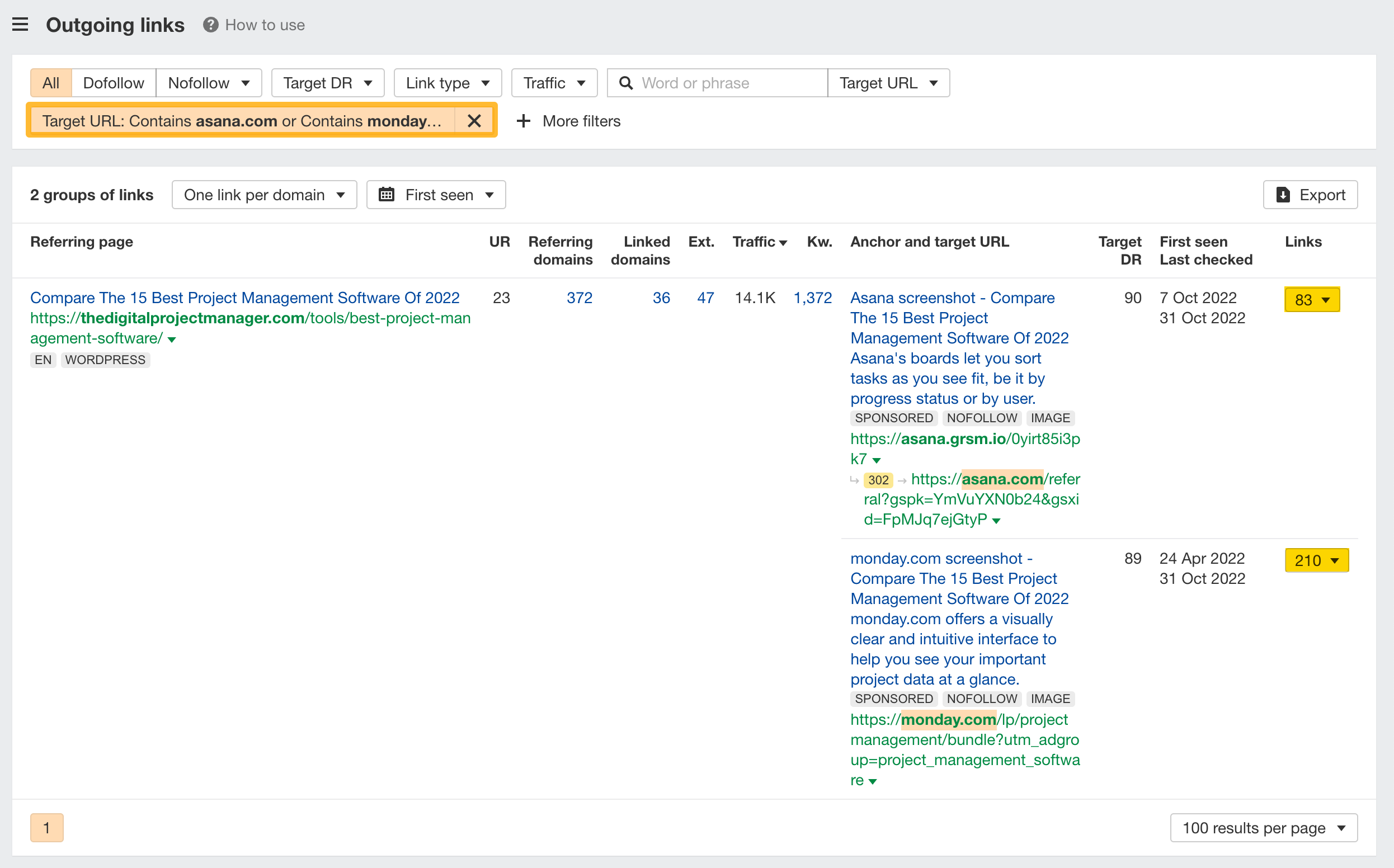This screenshot has height=868, width=1394.
Task: Expand the asana.com referral URL arrow
Action: click(996, 521)
